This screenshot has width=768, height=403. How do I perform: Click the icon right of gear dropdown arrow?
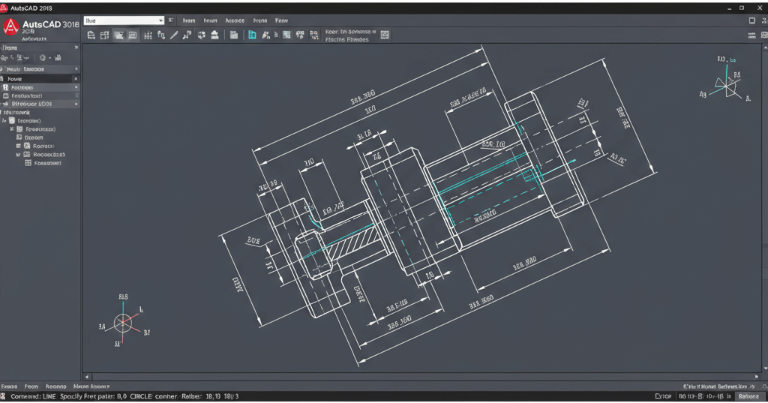[x=58, y=58]
